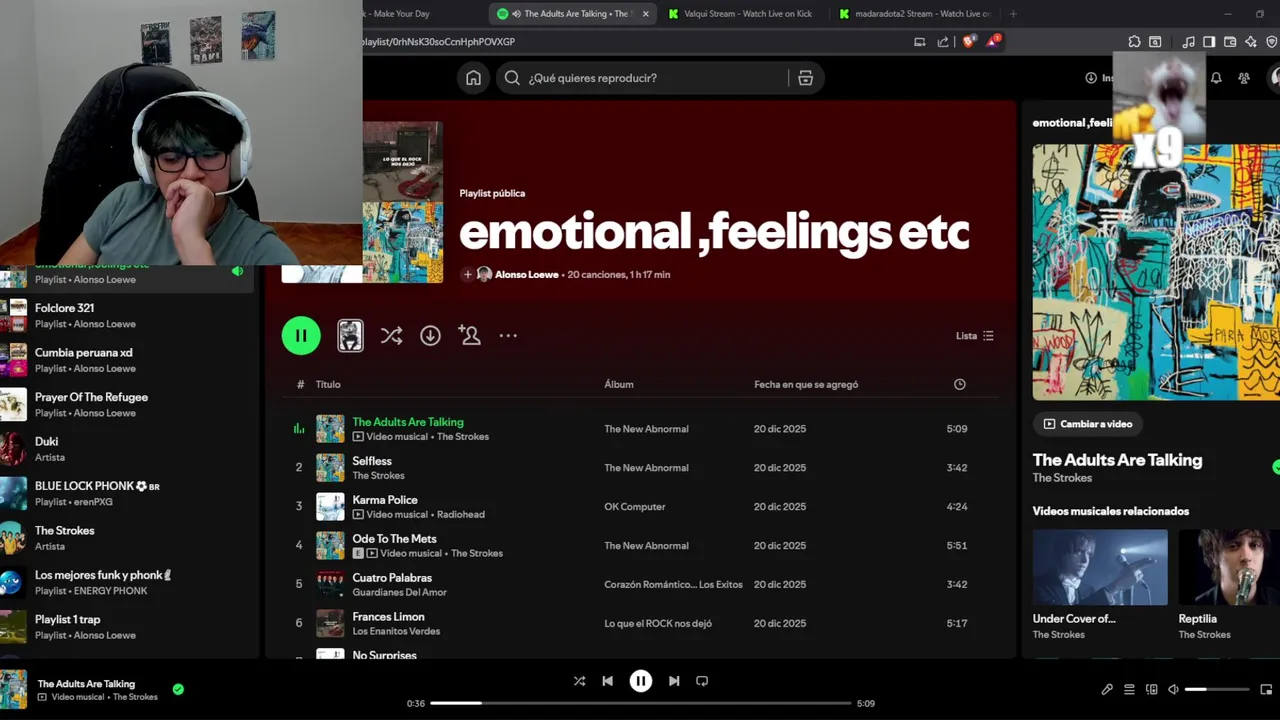Open the 'Cumbia peruana xd' playlist in the library
This screenshot has height=720, width=1280.
click(128, 360)
